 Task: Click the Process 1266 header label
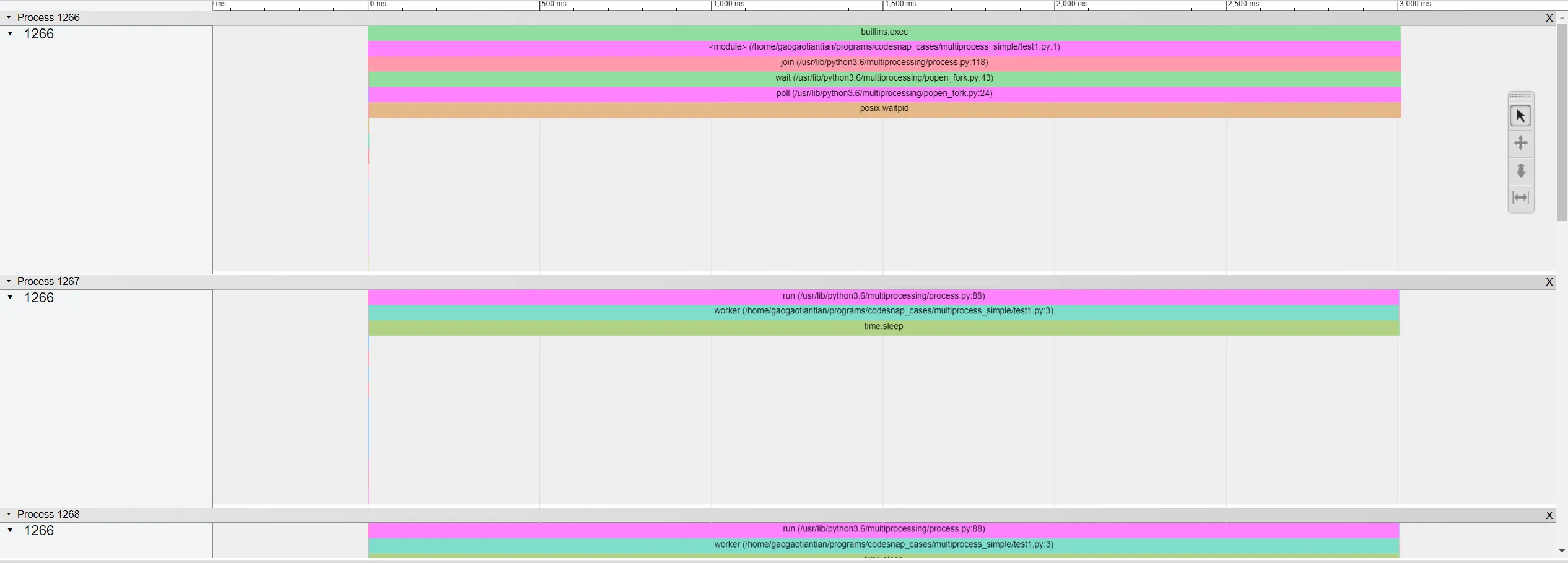click(48, 17)
